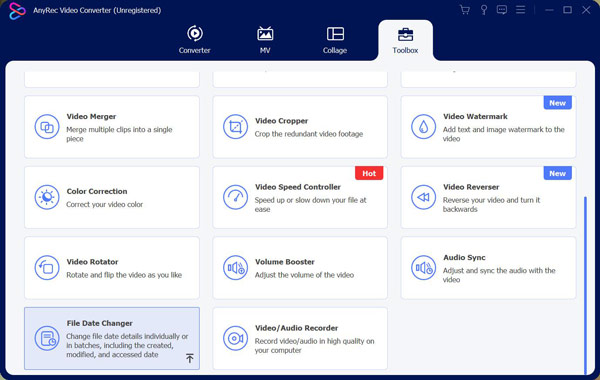This screenshot has width=600, height=380.
Task: Switch to the Converter tab
Action: 194,39
